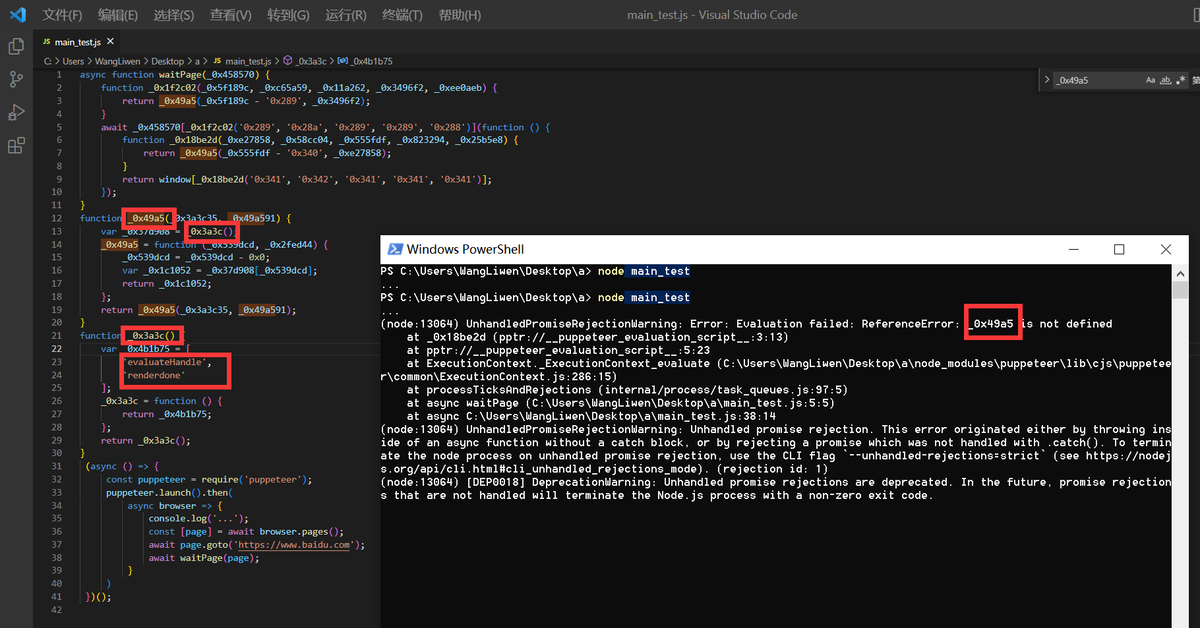
Task: Open the Extensions icon
Action: tap(15, 145)
